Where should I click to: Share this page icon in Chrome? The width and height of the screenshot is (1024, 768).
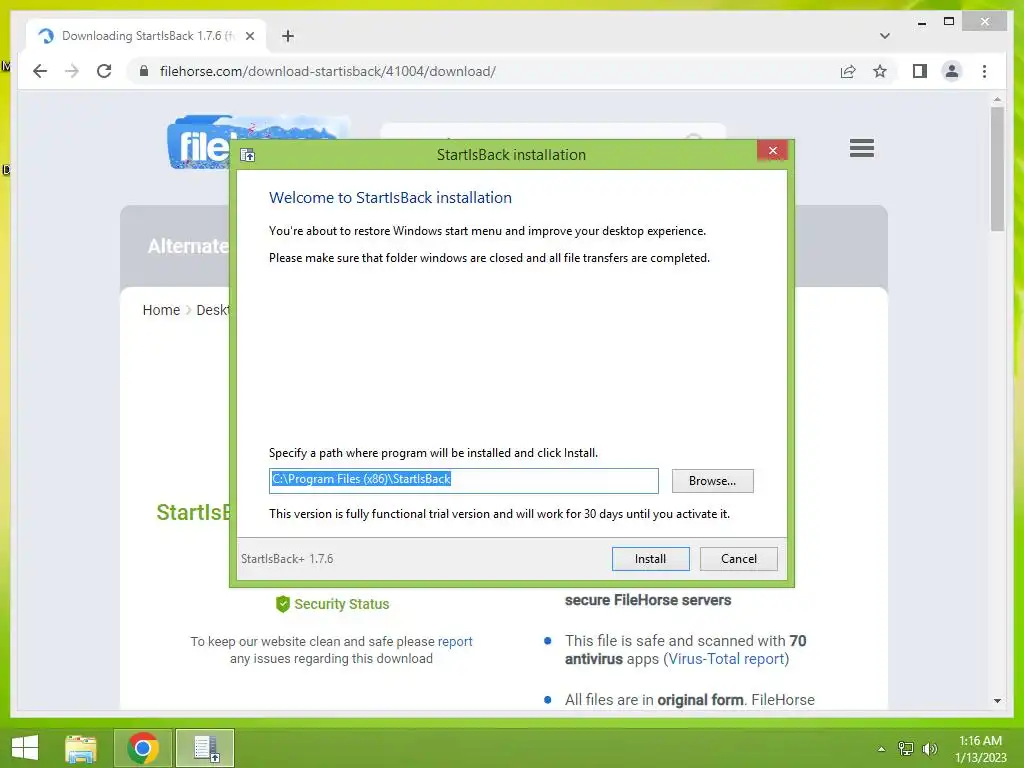tap(848, 71)
